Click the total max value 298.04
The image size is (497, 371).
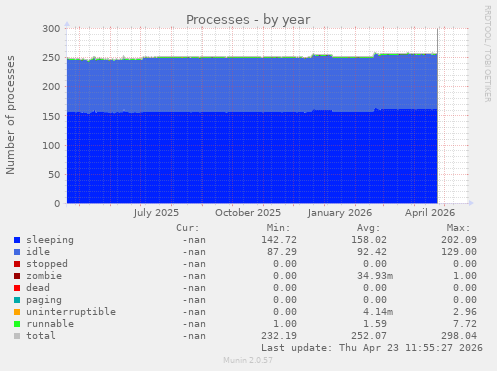459,336
